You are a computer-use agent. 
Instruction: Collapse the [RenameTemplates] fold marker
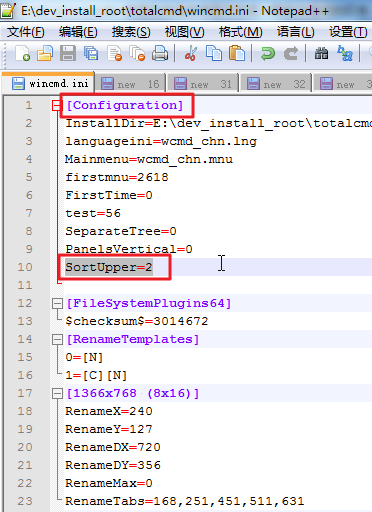57,339
